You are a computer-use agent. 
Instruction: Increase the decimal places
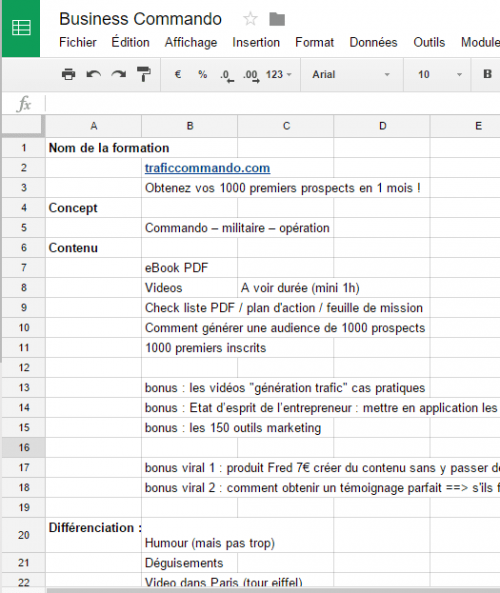click(251, 75)
